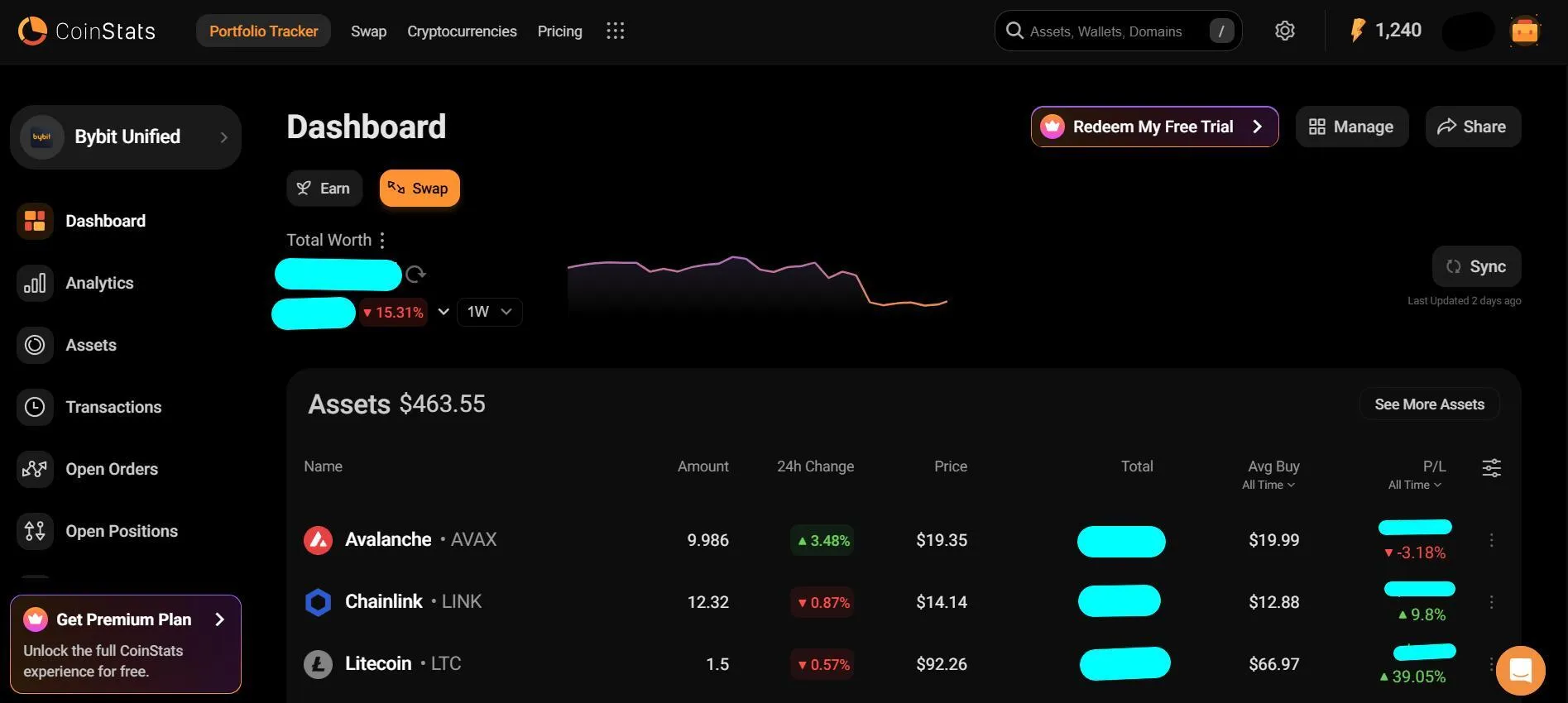Click the orange Swap button
Screen dimensions: 1568x703
coord(420,189)
